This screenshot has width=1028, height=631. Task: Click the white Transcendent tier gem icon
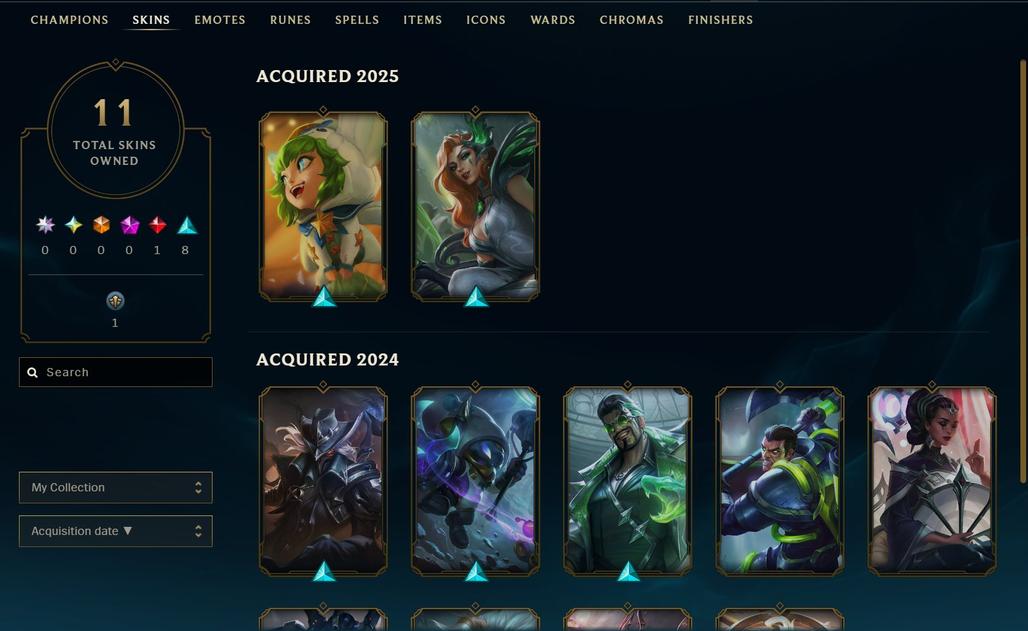pos(45,225)
